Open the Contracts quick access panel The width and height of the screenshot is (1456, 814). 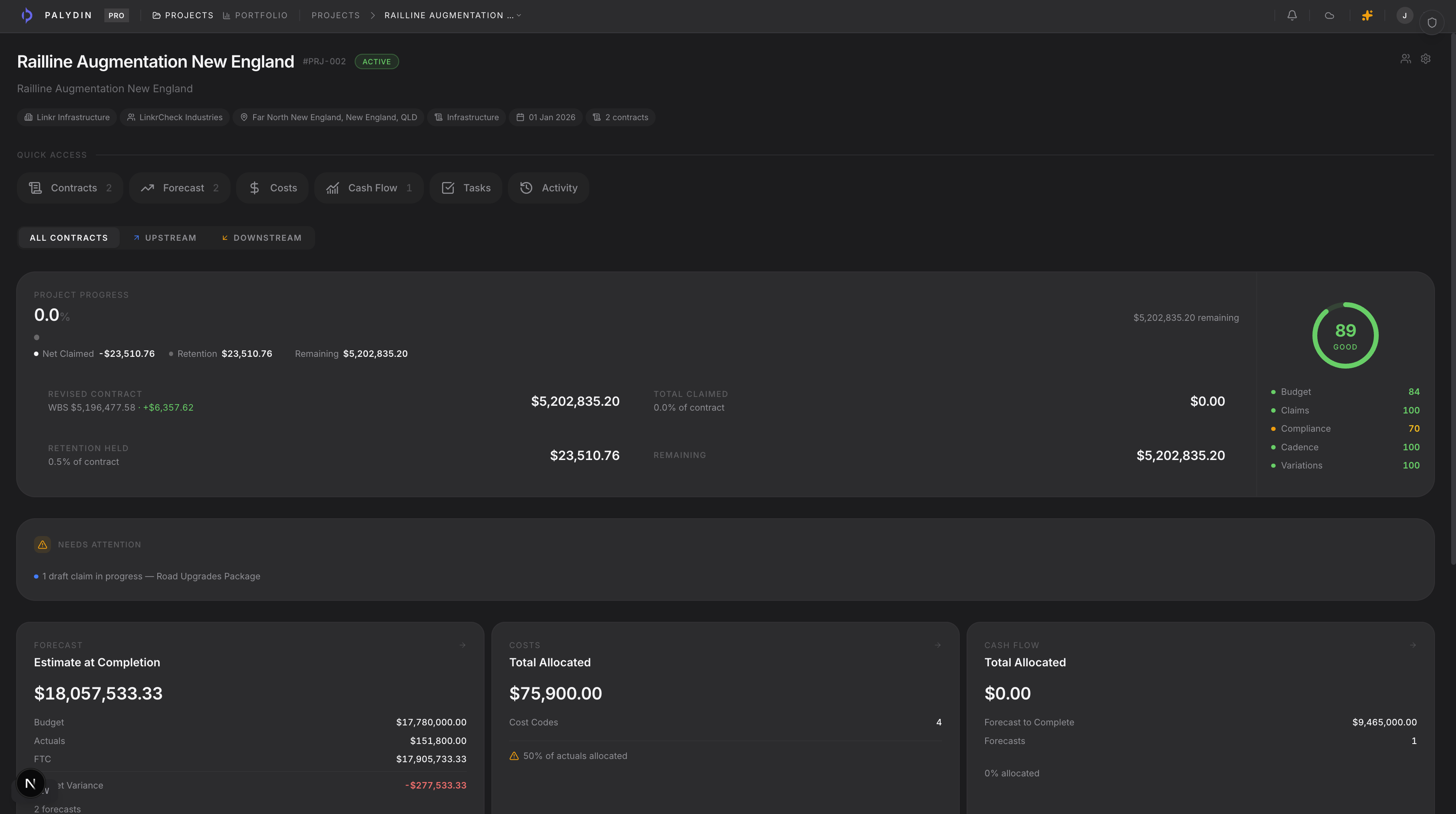pyautogui.click(x=70, y=188)
